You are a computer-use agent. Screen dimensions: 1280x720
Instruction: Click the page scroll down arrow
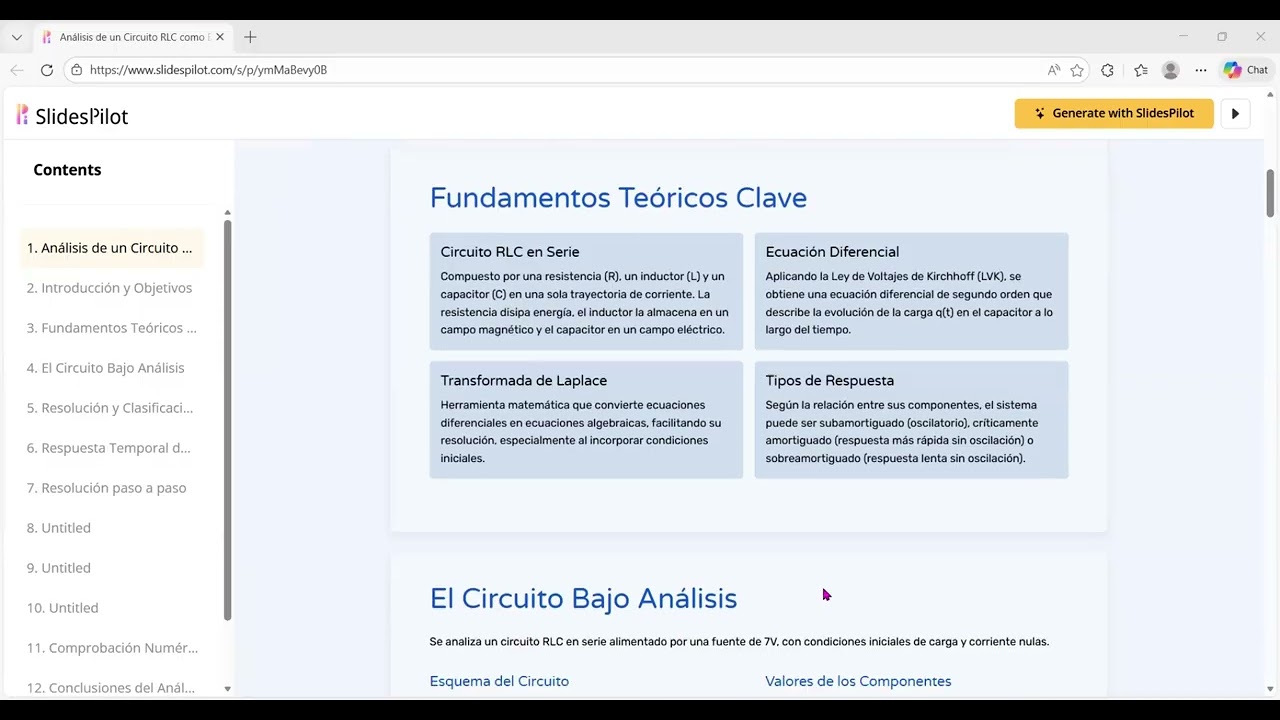tap(1270, 689)
